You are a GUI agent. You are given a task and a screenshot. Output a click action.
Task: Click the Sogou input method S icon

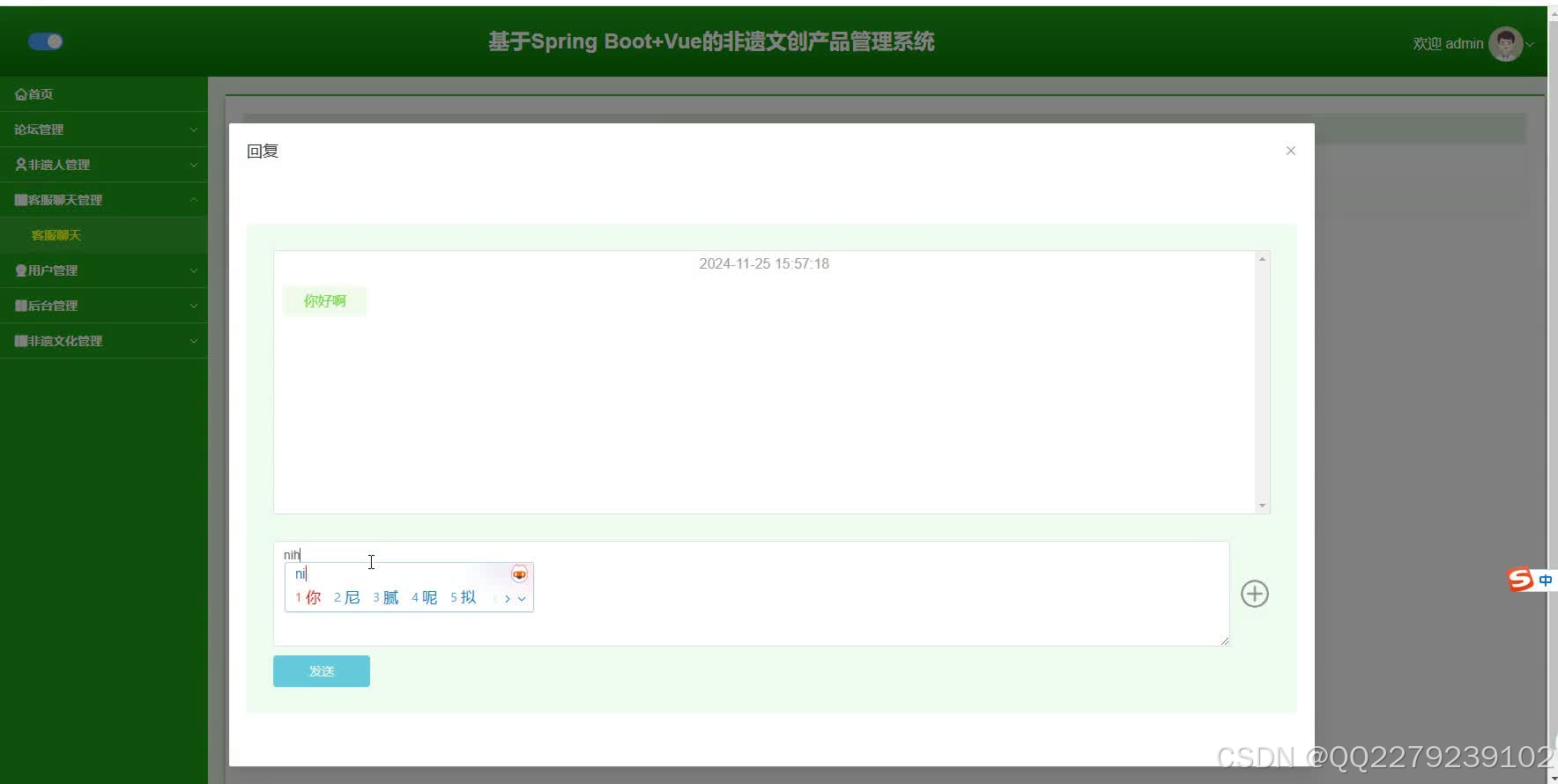click(x=1520, y=580)
